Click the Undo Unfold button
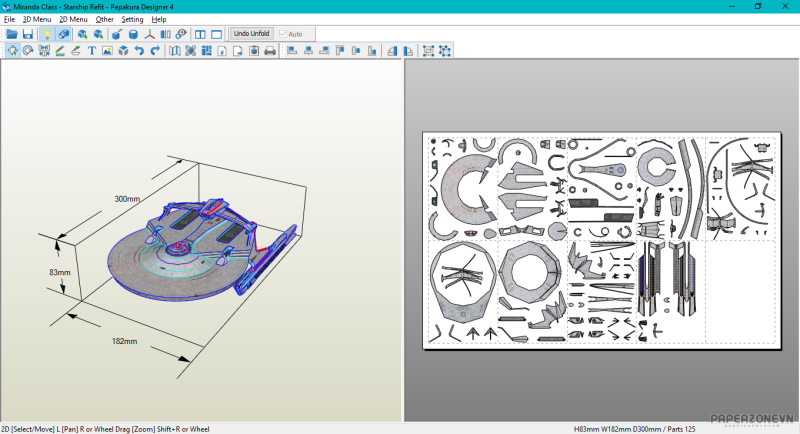This screenshot has width=800, height=434. (251, 34)
